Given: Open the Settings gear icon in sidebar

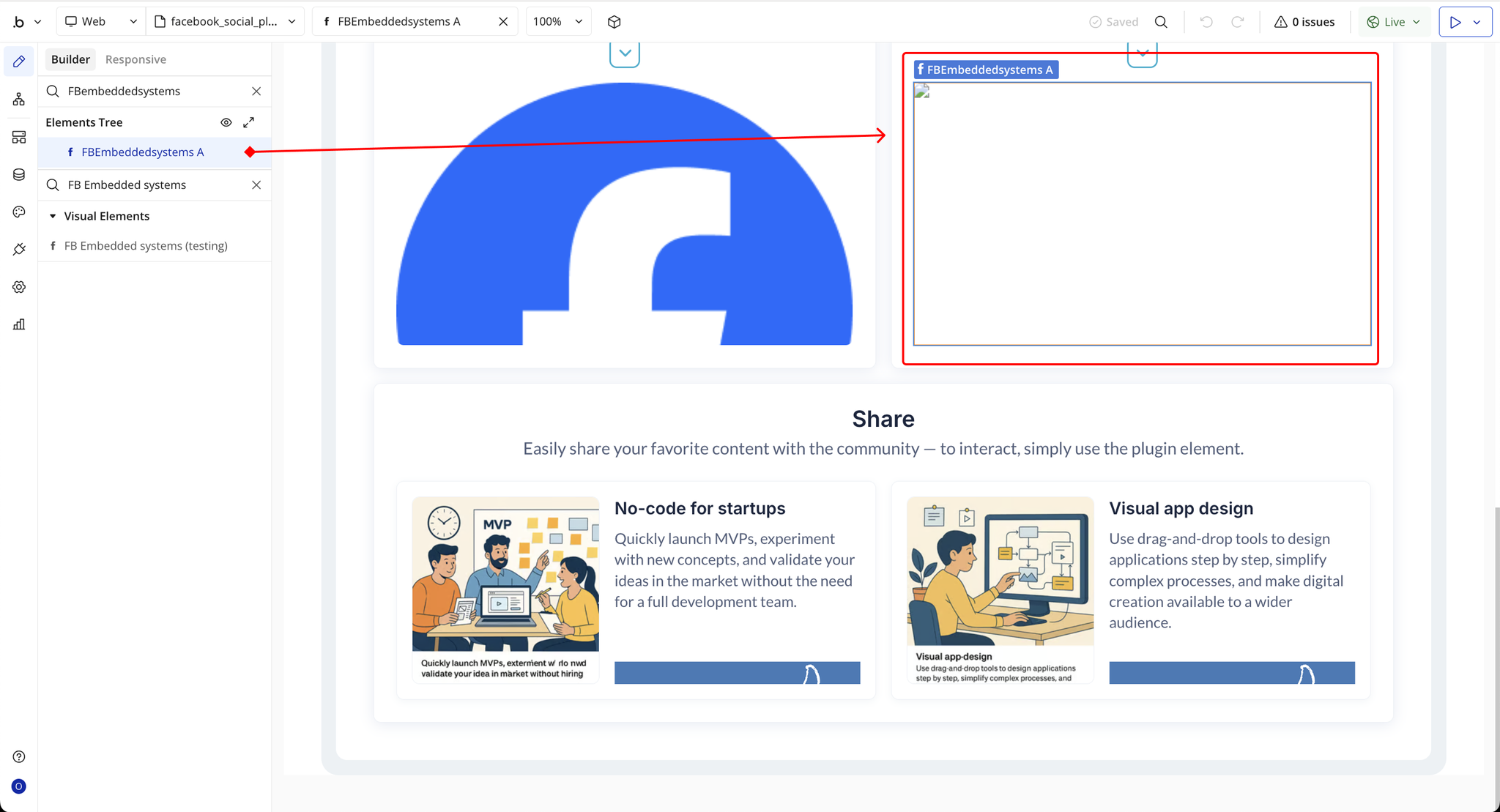Looking at the screenshot, I should tap(19, 287).
